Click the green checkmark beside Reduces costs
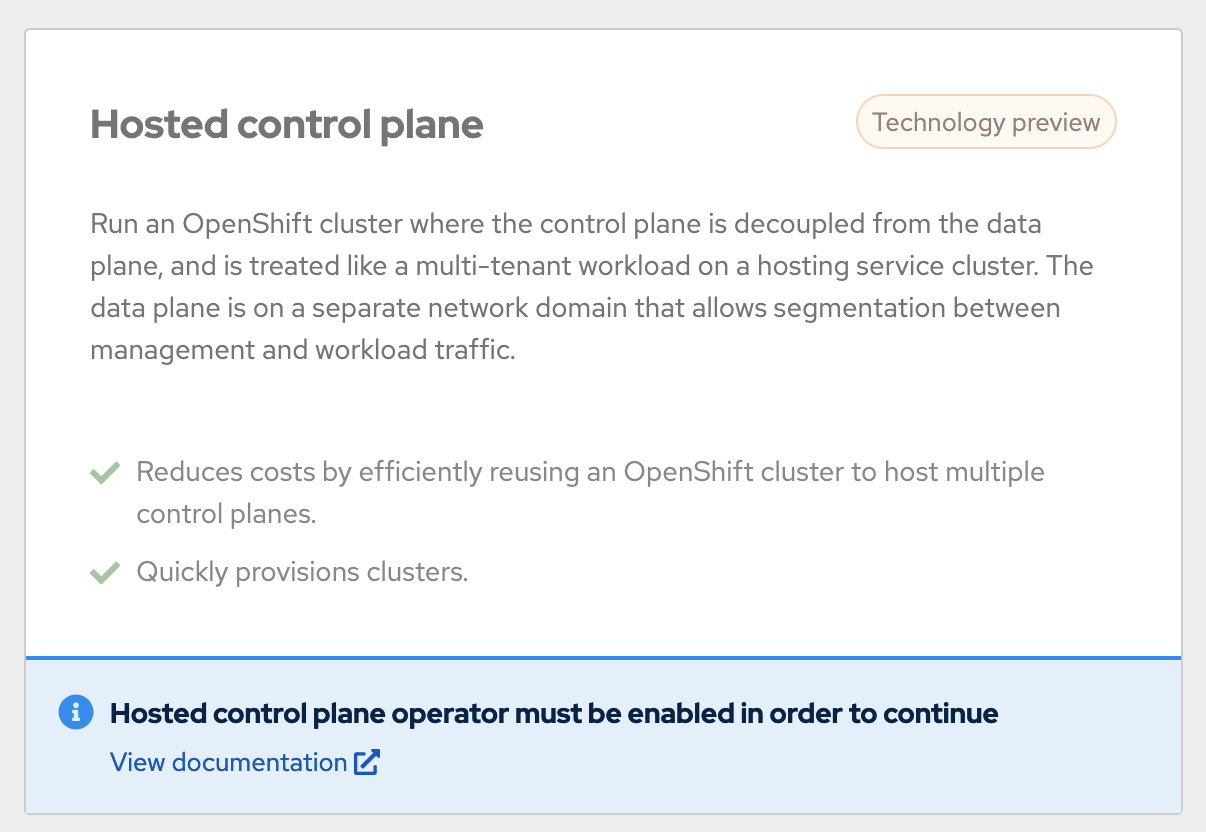The height and width of the screenshot is (832, 1206). coord(105,472)
